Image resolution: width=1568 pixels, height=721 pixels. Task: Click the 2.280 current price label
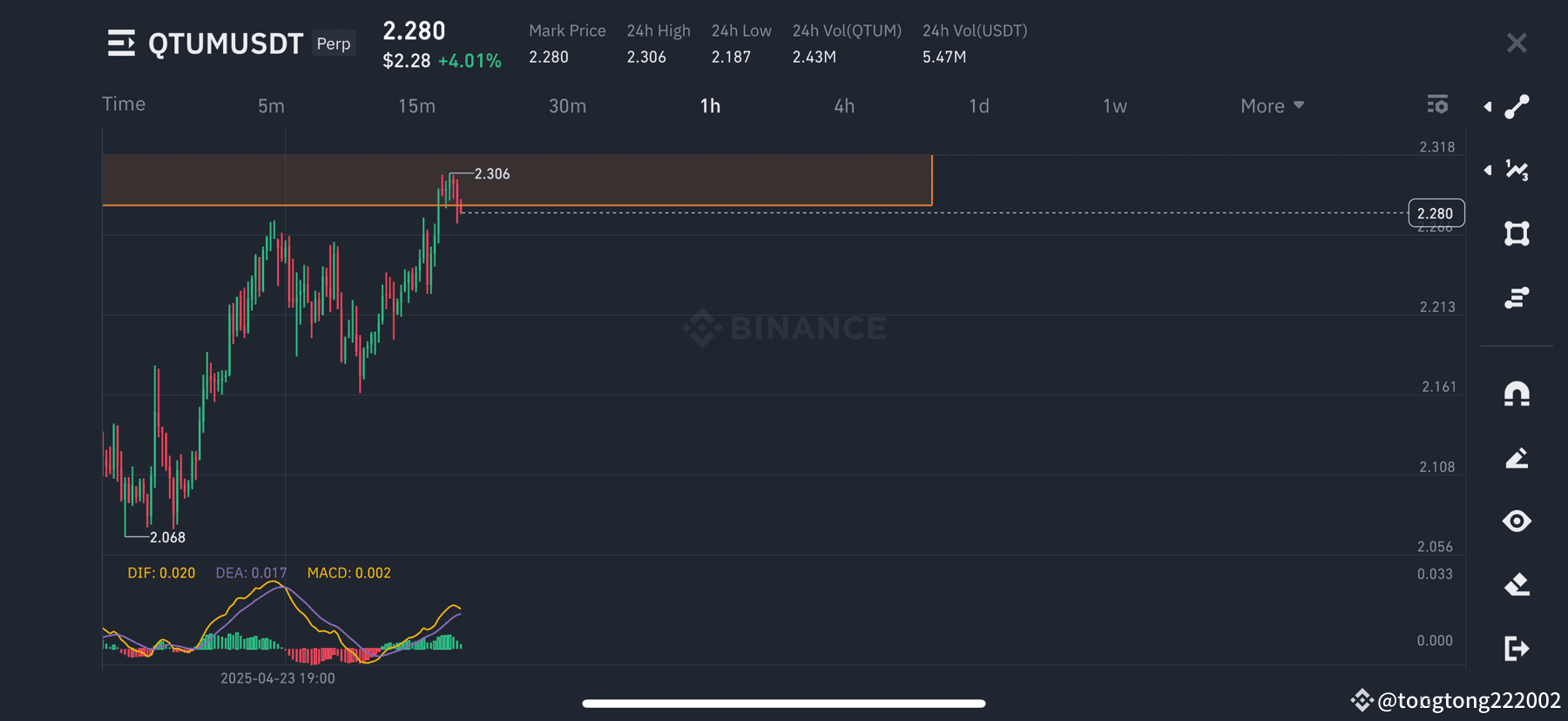click(x=1436, y=213)
